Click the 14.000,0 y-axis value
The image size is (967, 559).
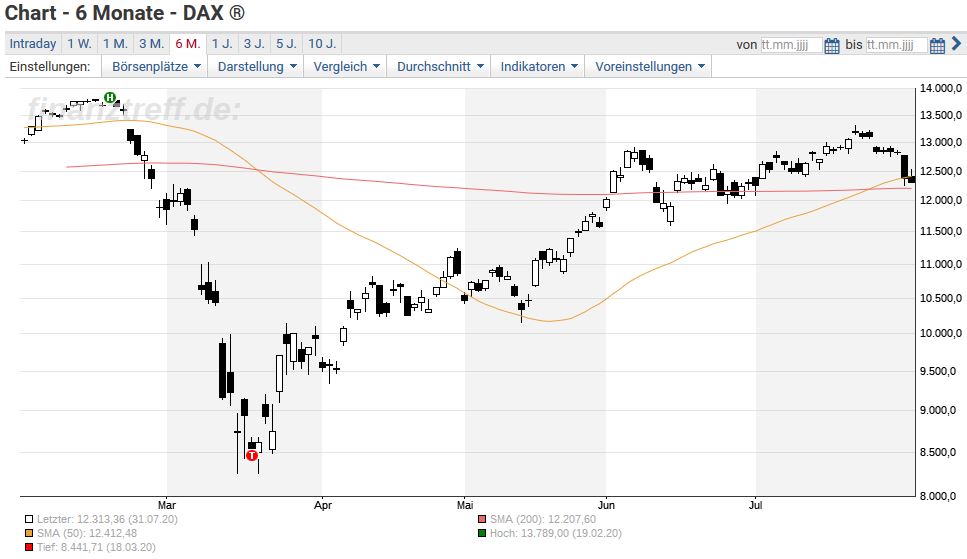click(x=940, y=88)
